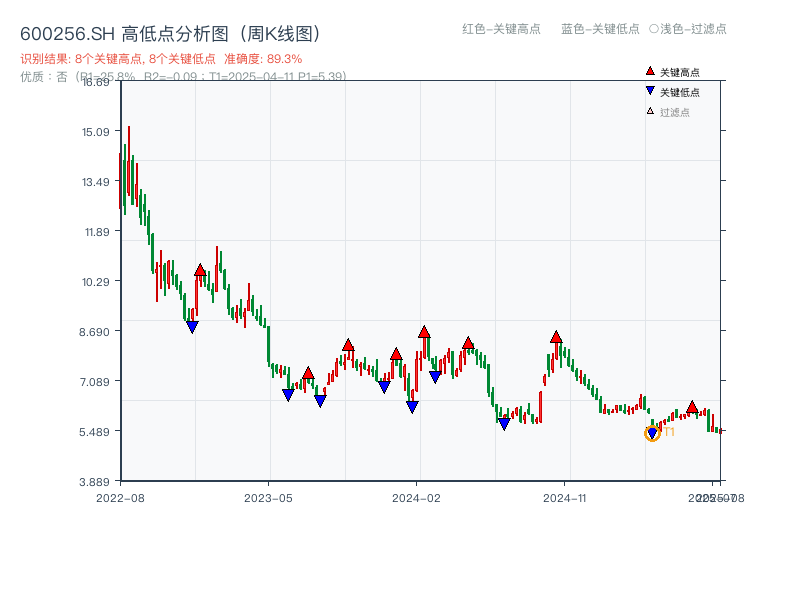The width and height of the screenshot is (800, 600).
Task: Click the 8.690 price axis label
Action: click(94, 332)
